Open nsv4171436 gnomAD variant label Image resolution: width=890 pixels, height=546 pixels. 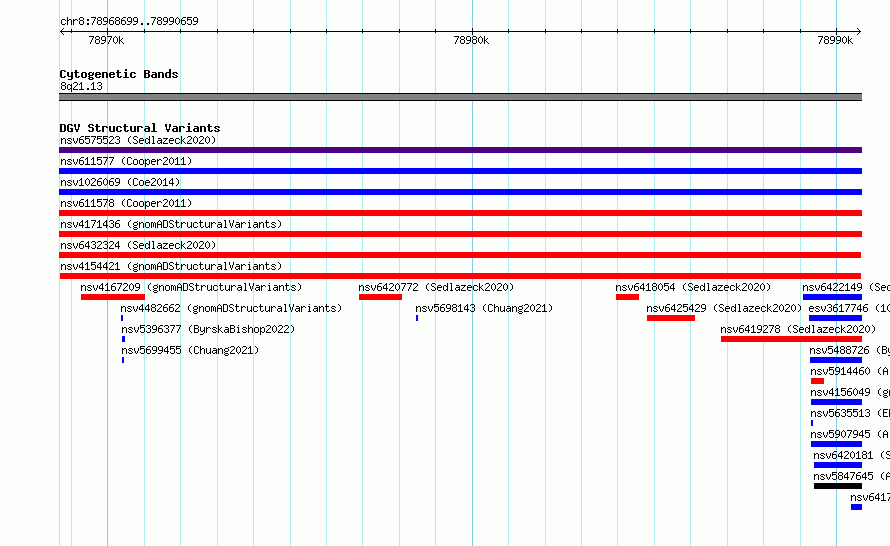pos(171,224)
